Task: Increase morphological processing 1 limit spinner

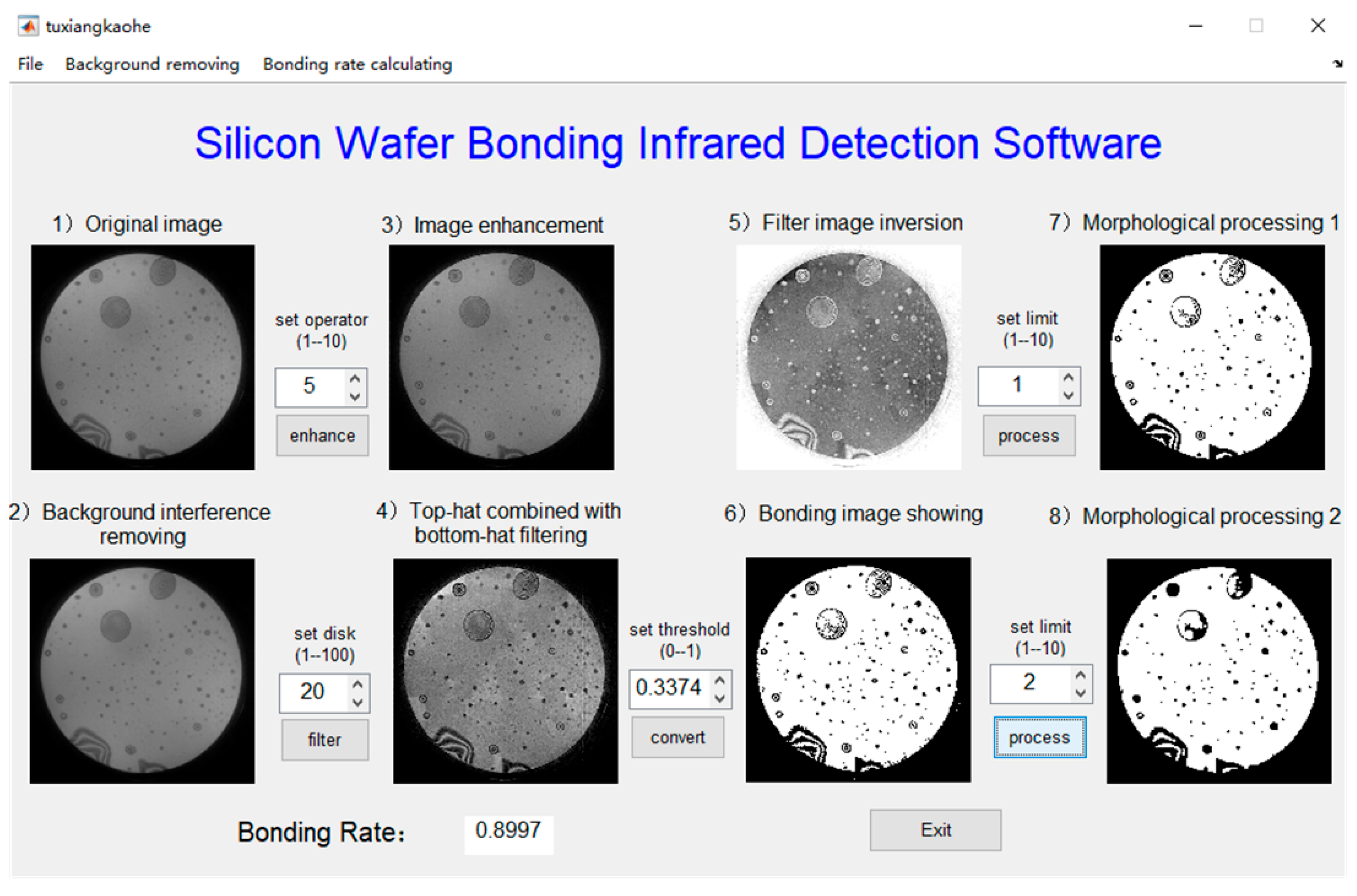Action: click(x=1068, y=377)
